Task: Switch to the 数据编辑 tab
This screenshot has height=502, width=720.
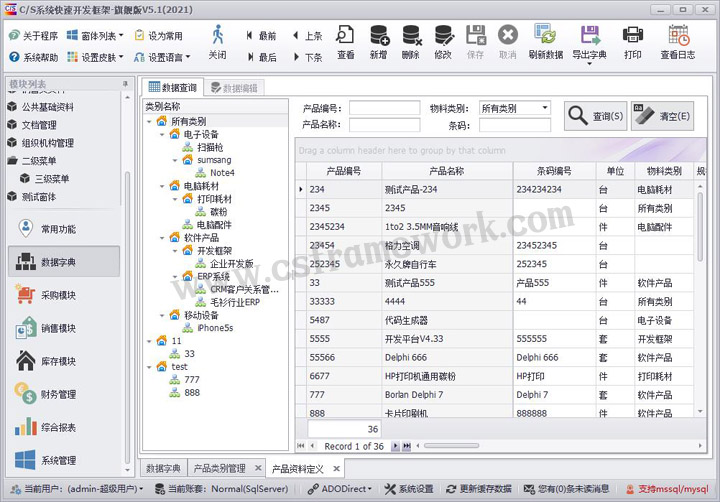Action: [232, 88]
